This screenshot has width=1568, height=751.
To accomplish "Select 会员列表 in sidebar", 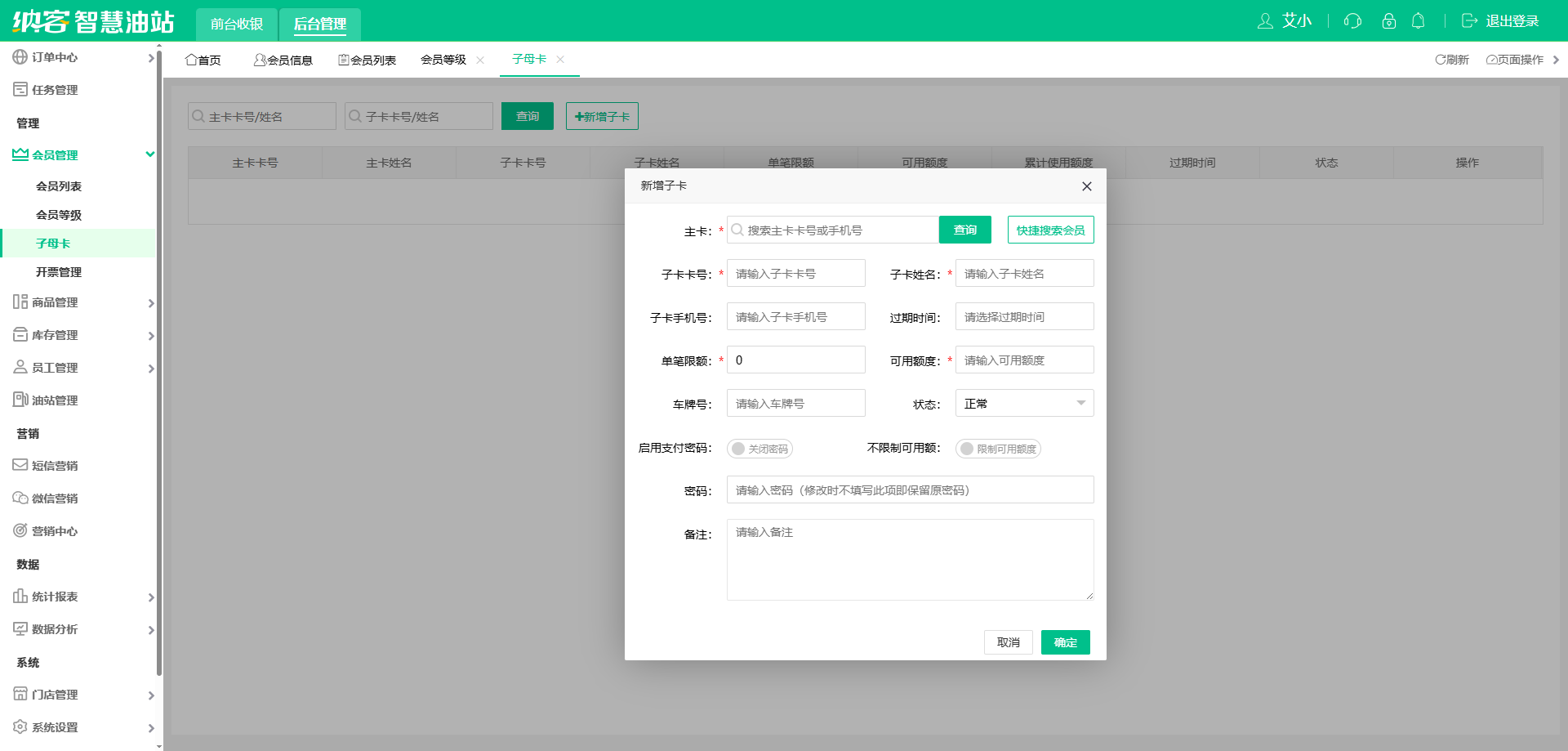I will coord(59,186).
